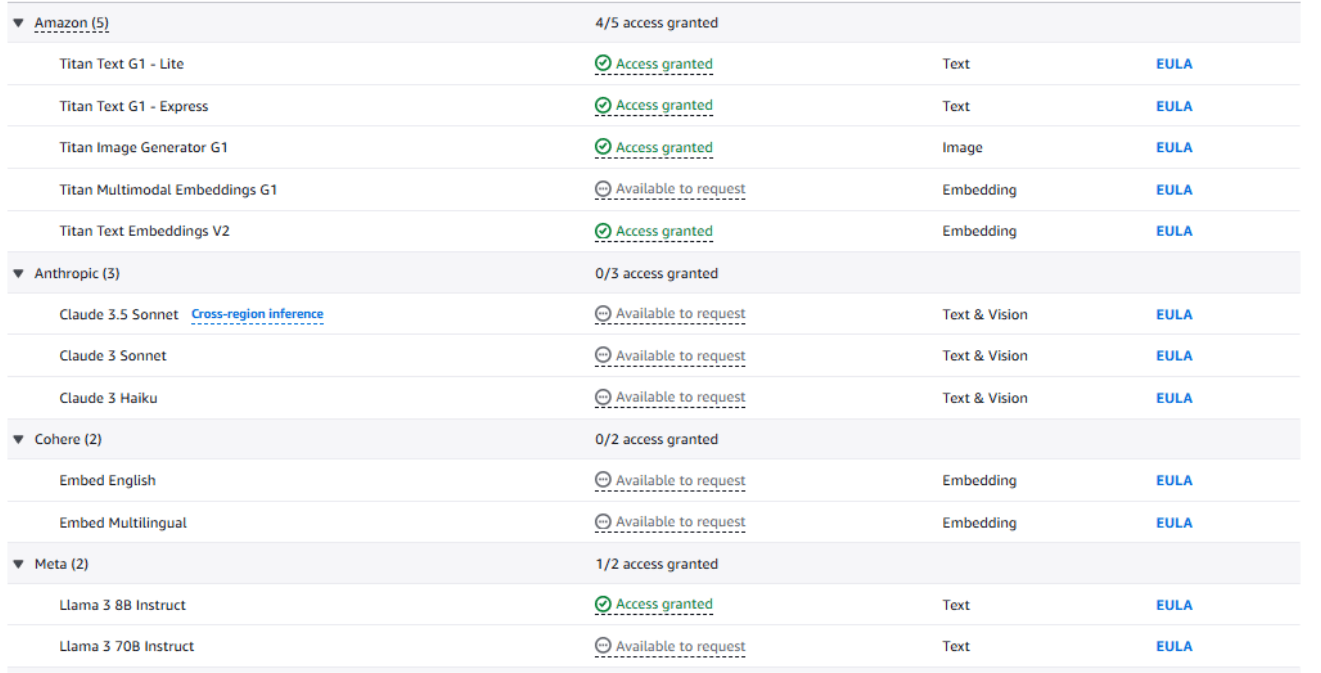Click ellipsis status icon for Llama 3 70B Instruct
This screenshot has height=673, width=1321.
click(x=603, y=647)
